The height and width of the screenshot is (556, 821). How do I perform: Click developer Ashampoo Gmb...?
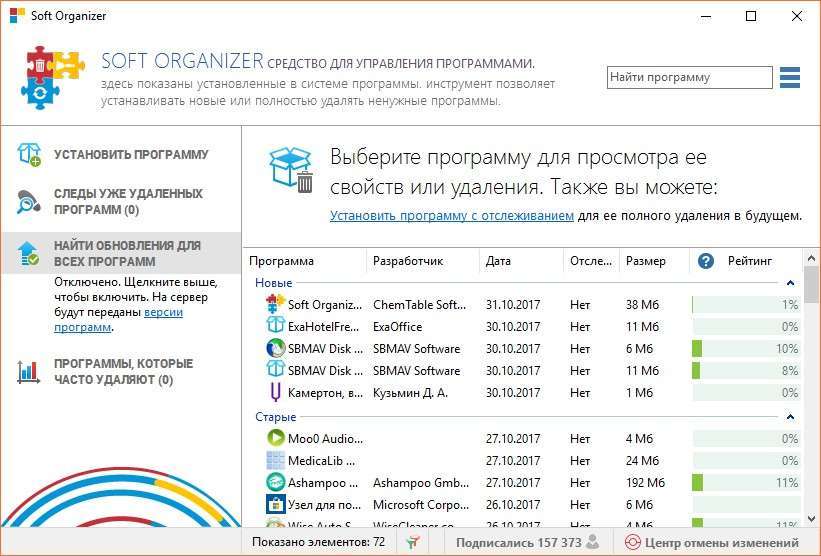pyautogui.click(x=421, y=483)
